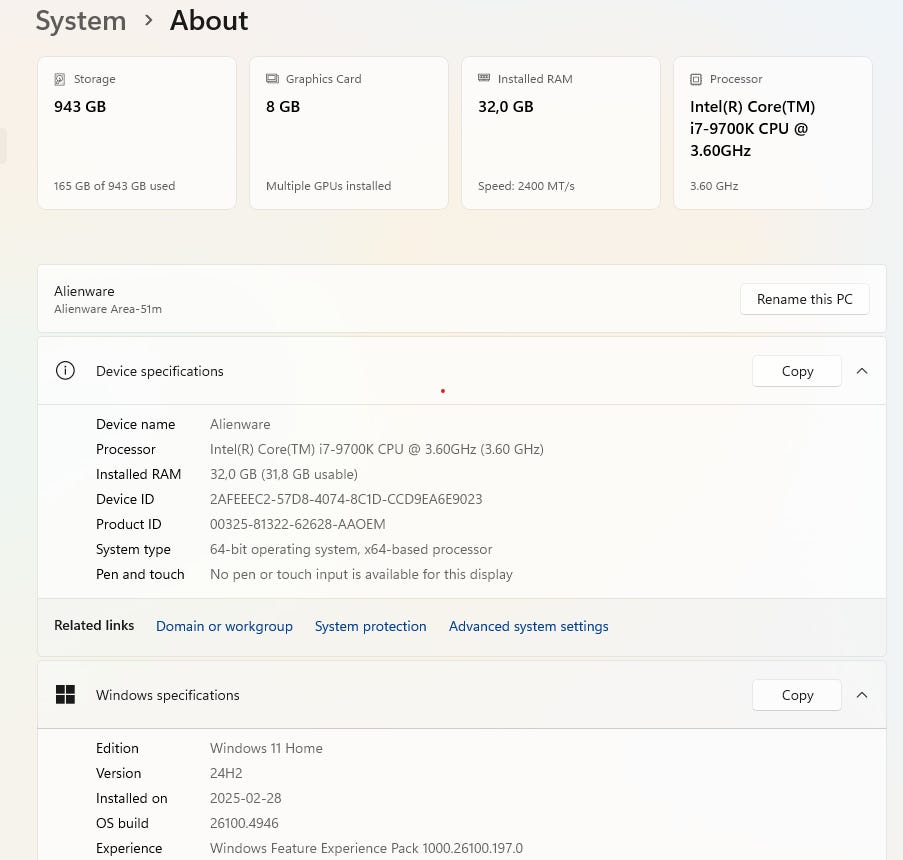
Task: Click the Alienware Area-51m model label
Action: tap(108, 309)
